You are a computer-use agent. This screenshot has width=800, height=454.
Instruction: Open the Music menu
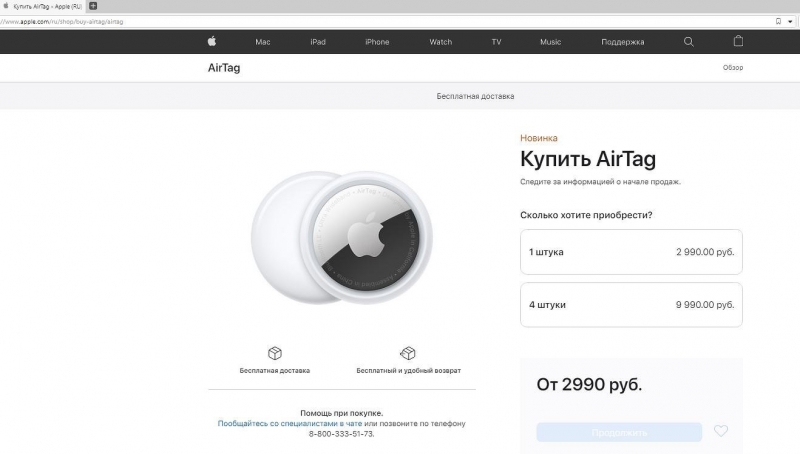(x=551, y=42)
